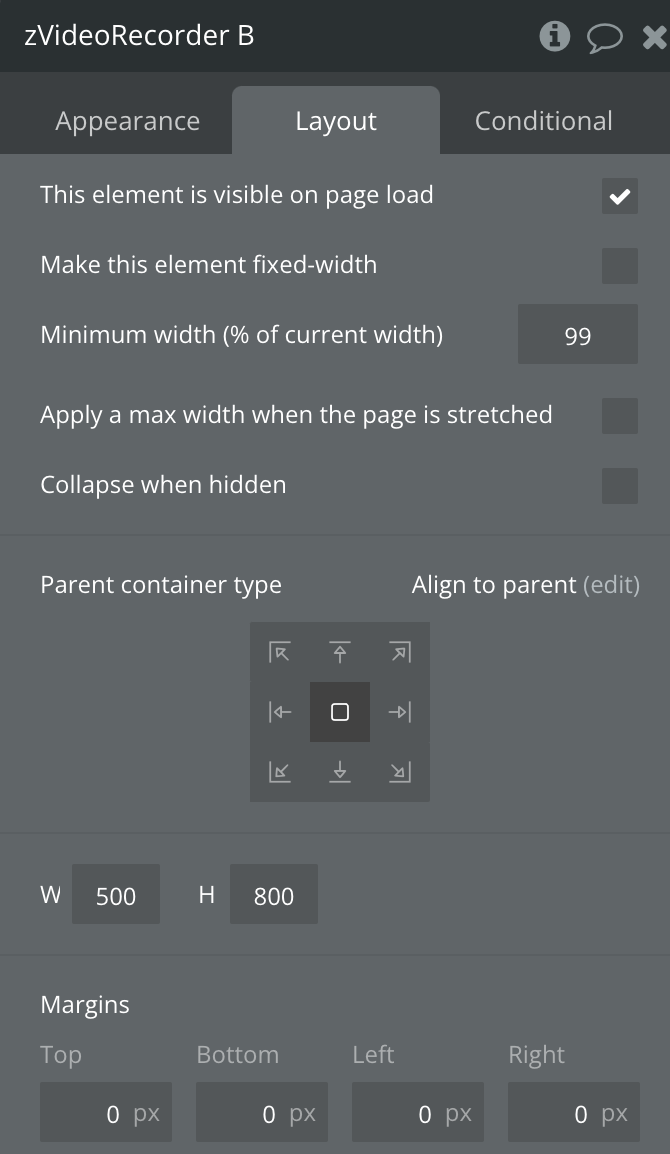670x1154 pixels.
Task: Align element to parent's top-left corner
Action: click(280, 653)
